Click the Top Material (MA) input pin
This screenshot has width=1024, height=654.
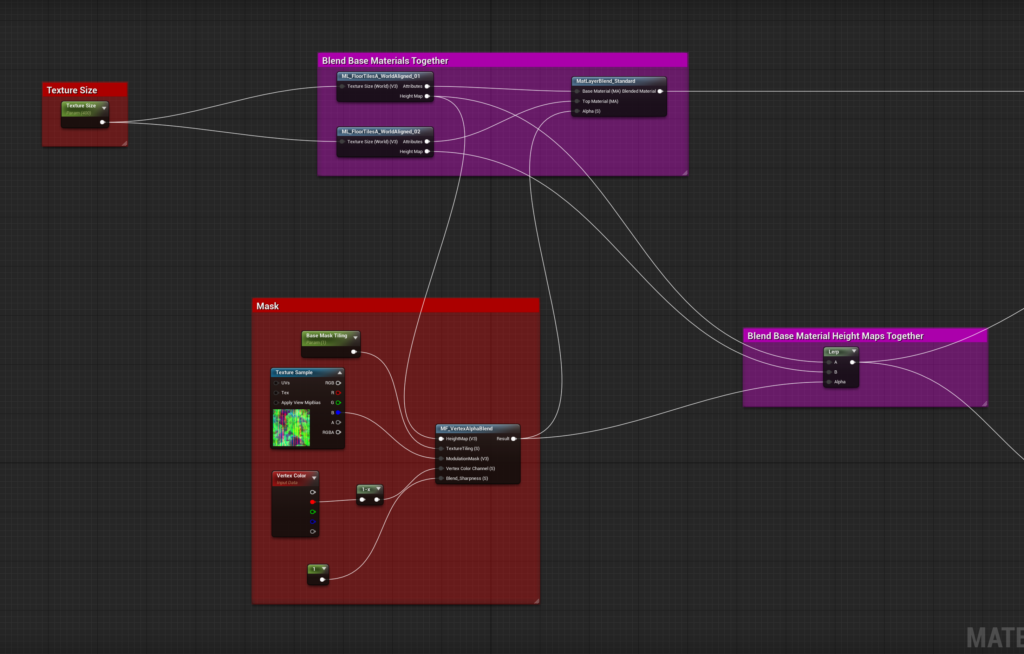577,101
